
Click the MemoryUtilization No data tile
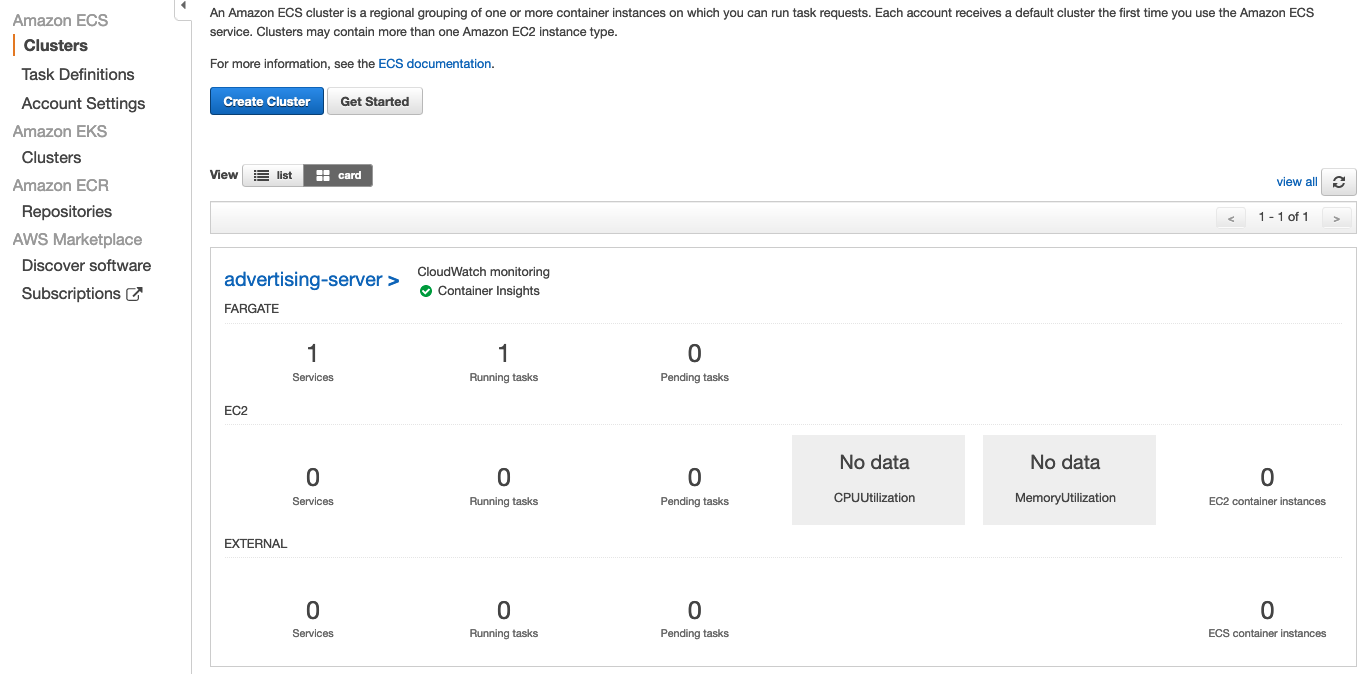pyautogui.click(x=1069, y=479)
